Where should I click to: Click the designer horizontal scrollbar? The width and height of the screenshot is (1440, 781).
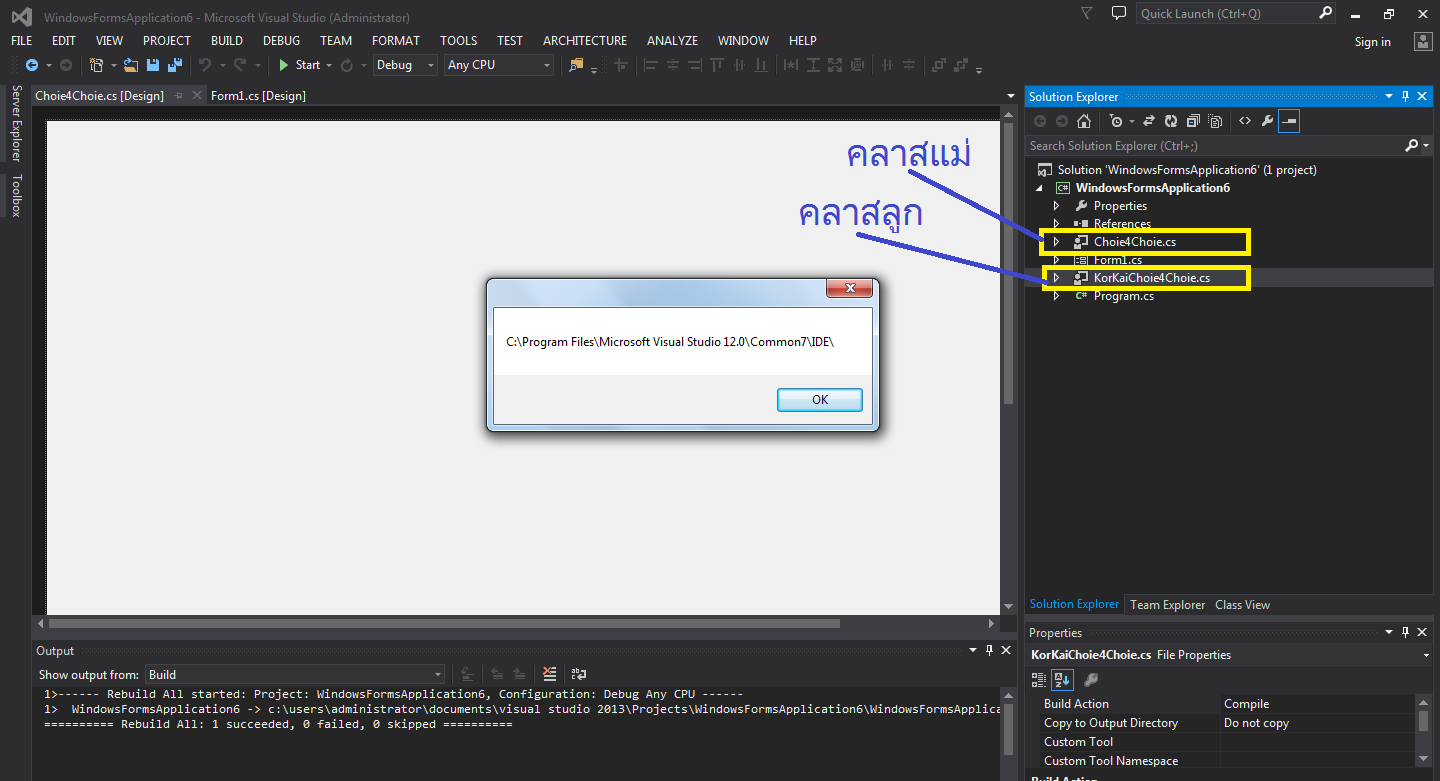click(443, 623)
